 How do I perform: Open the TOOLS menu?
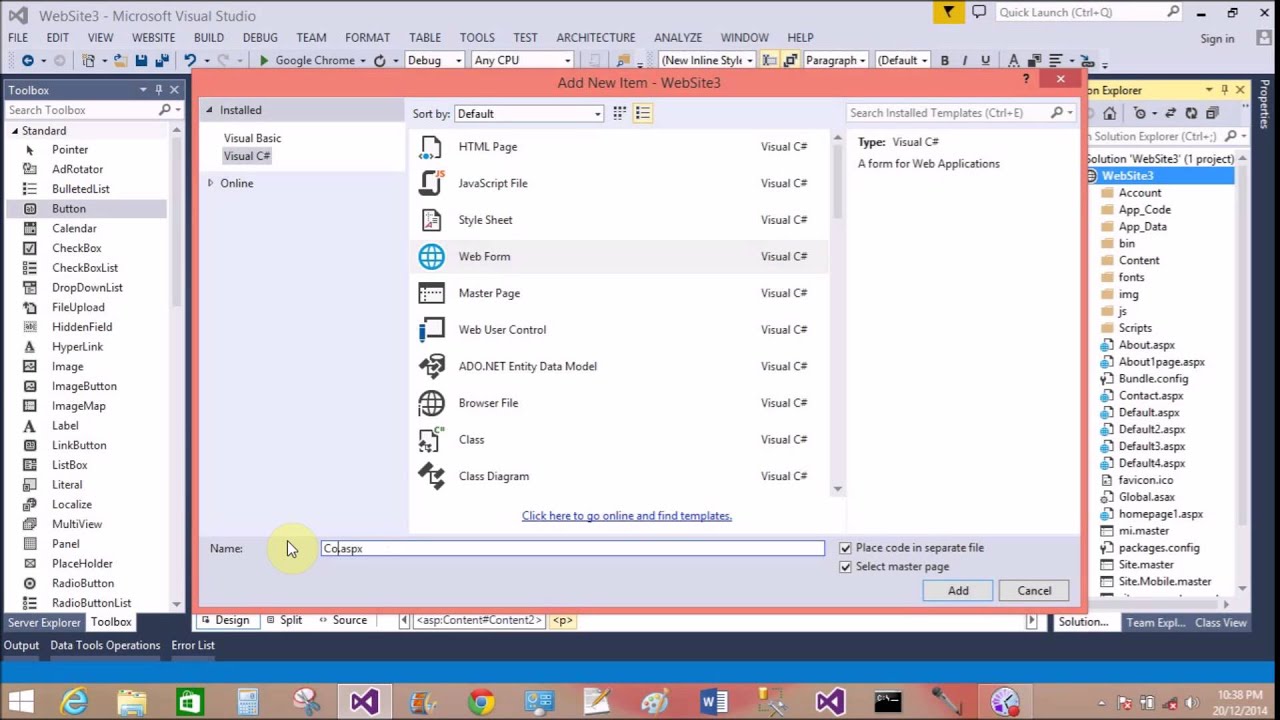point(477,37)
